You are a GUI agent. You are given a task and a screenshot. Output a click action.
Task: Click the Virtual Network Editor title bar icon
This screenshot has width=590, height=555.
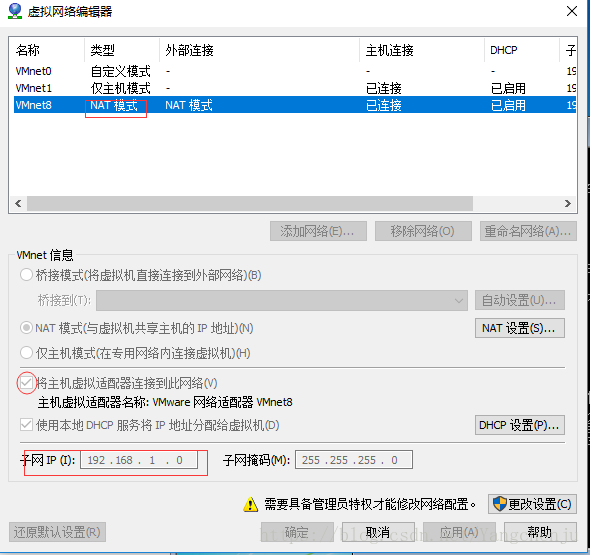(15, 11)
